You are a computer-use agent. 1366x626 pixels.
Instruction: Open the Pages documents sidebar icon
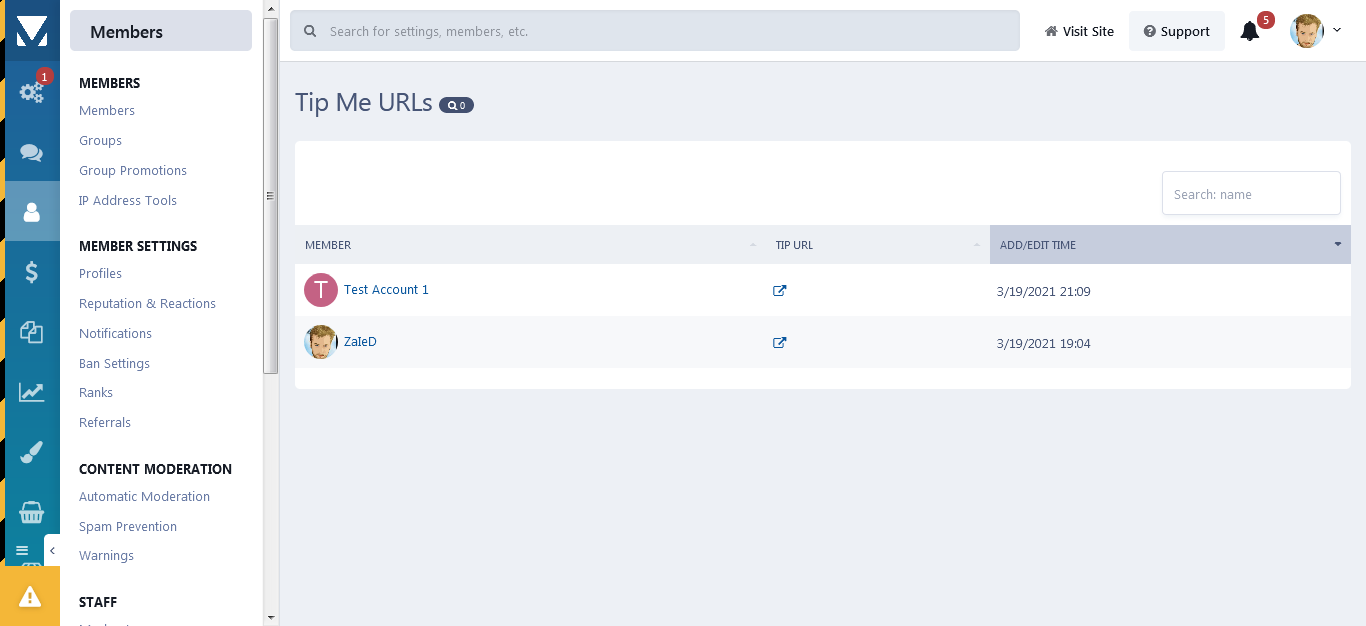tap(32, 332)
